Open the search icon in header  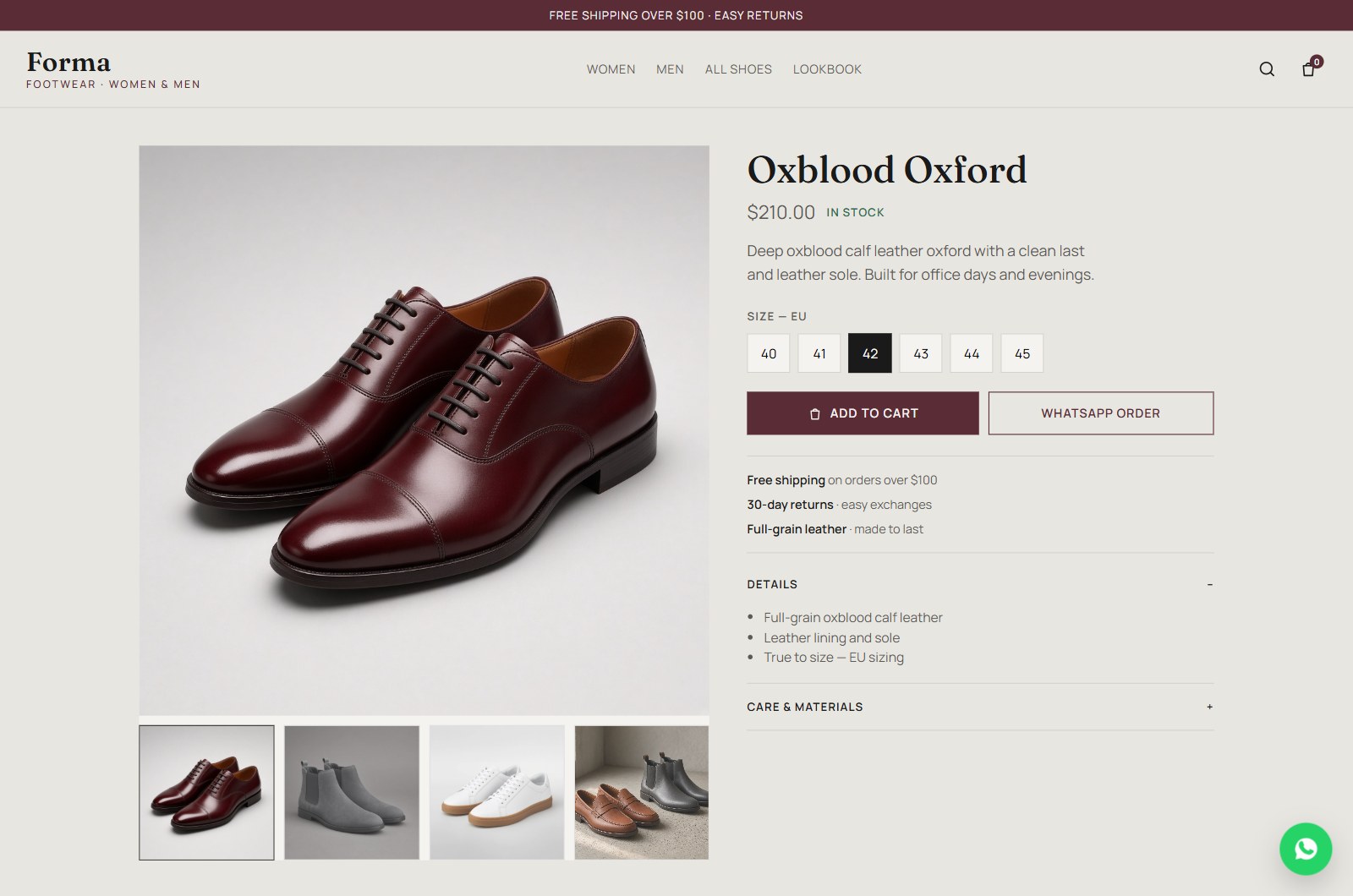click(x=1267, y=69)
